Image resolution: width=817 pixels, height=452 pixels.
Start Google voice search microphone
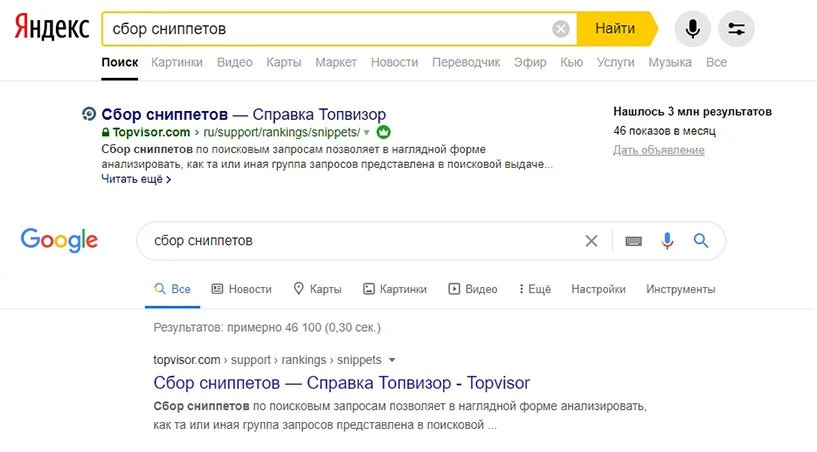tap(667, 241)
